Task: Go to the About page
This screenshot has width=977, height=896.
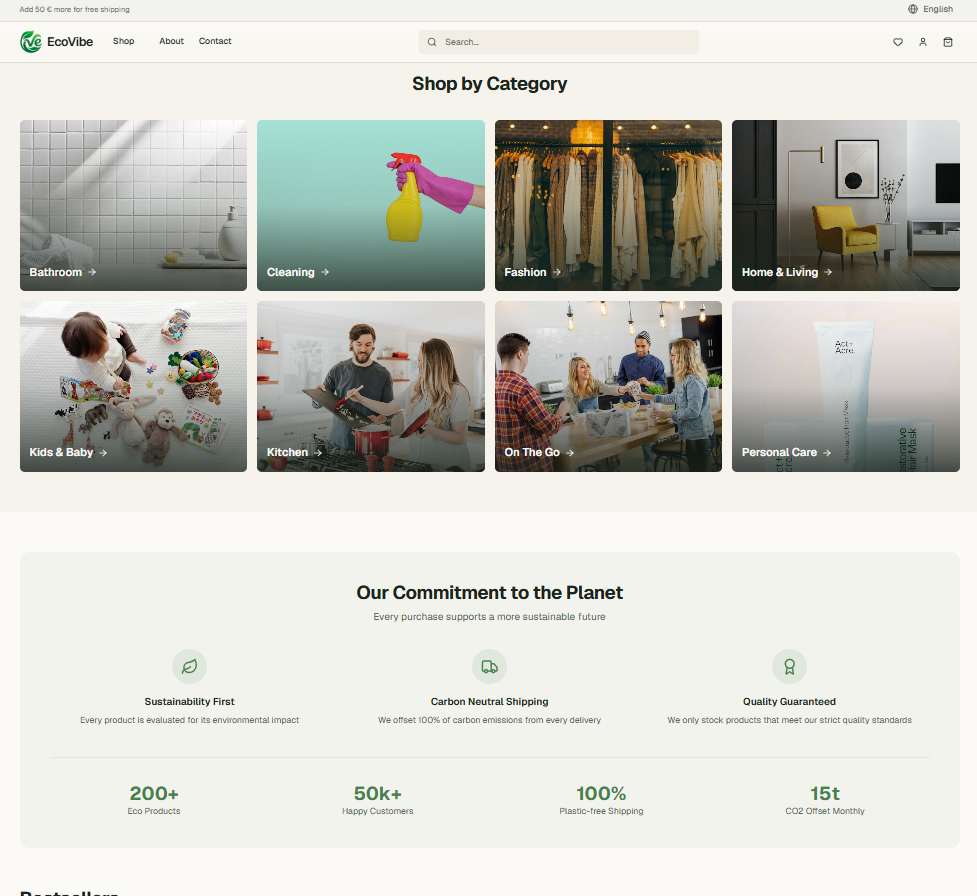Action: [171, 41]
